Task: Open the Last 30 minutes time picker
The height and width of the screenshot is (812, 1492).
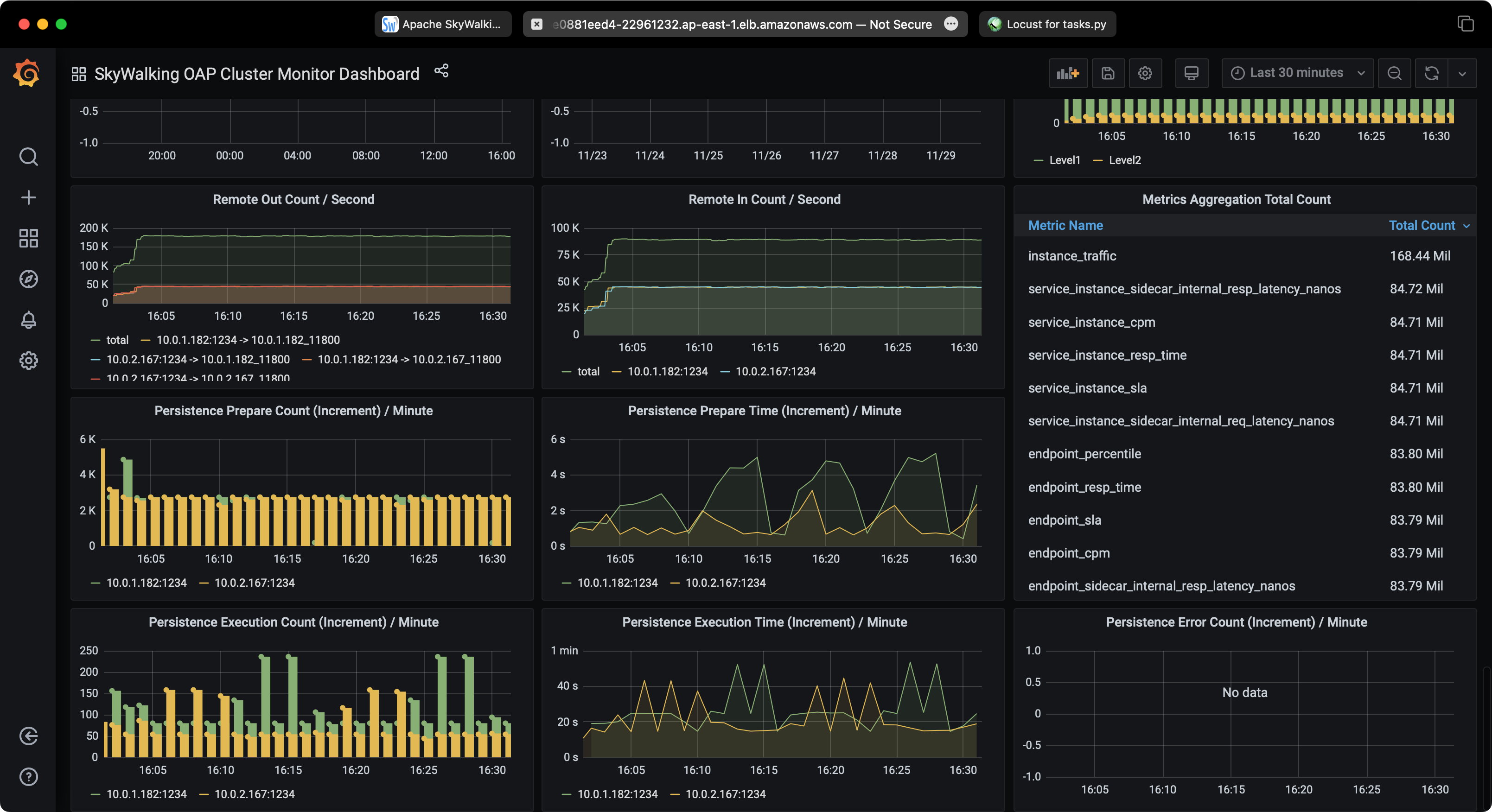Action: pyautogui.click(x=1297, y=73)
